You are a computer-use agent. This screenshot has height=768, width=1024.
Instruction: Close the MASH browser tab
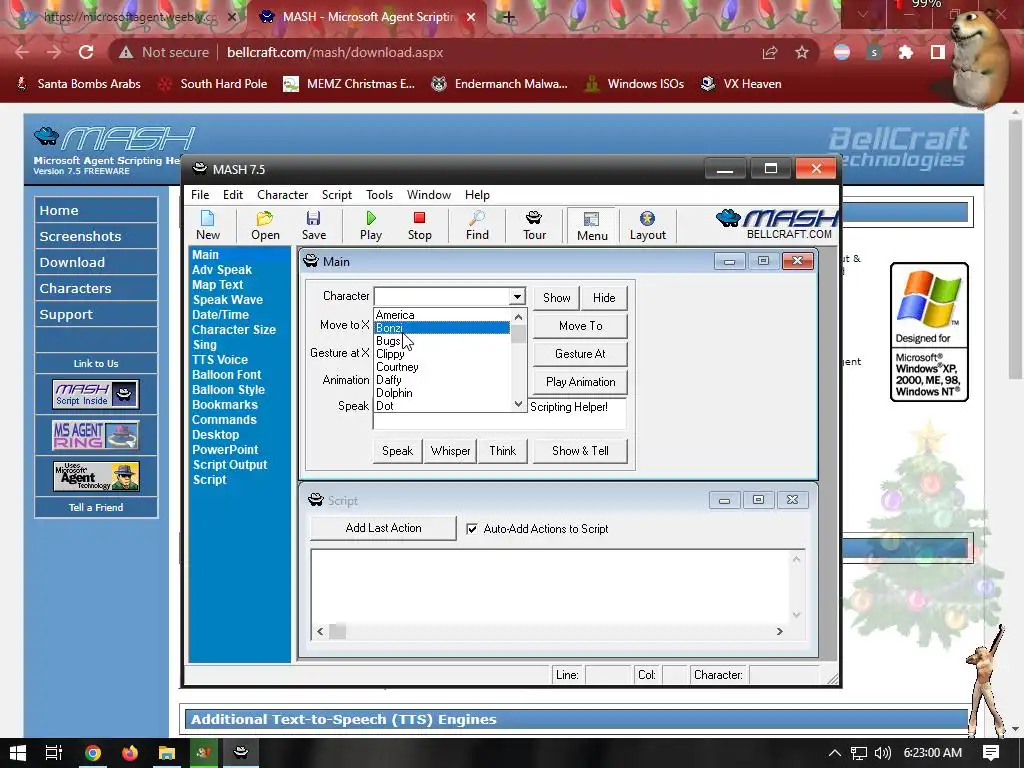pos(471,18)
